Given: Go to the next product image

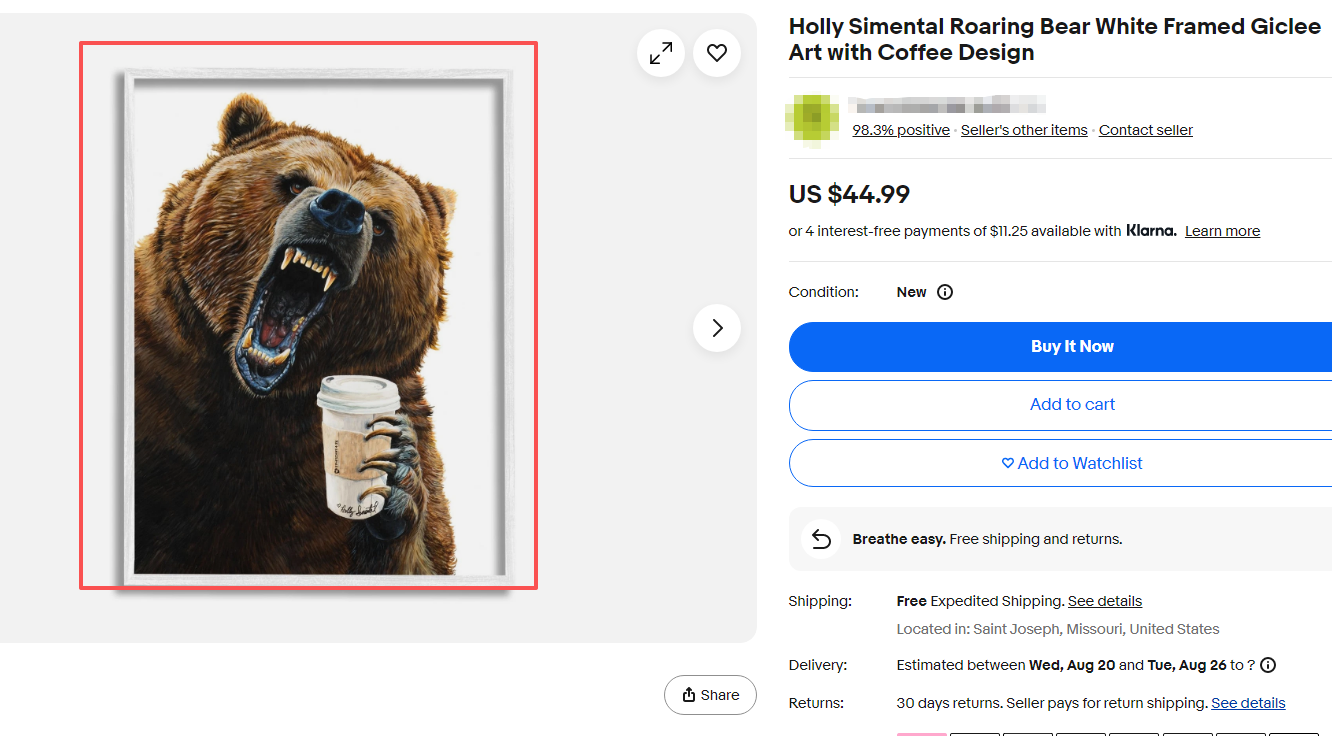Looking at the screenshot, I should [x=717, y=328].
